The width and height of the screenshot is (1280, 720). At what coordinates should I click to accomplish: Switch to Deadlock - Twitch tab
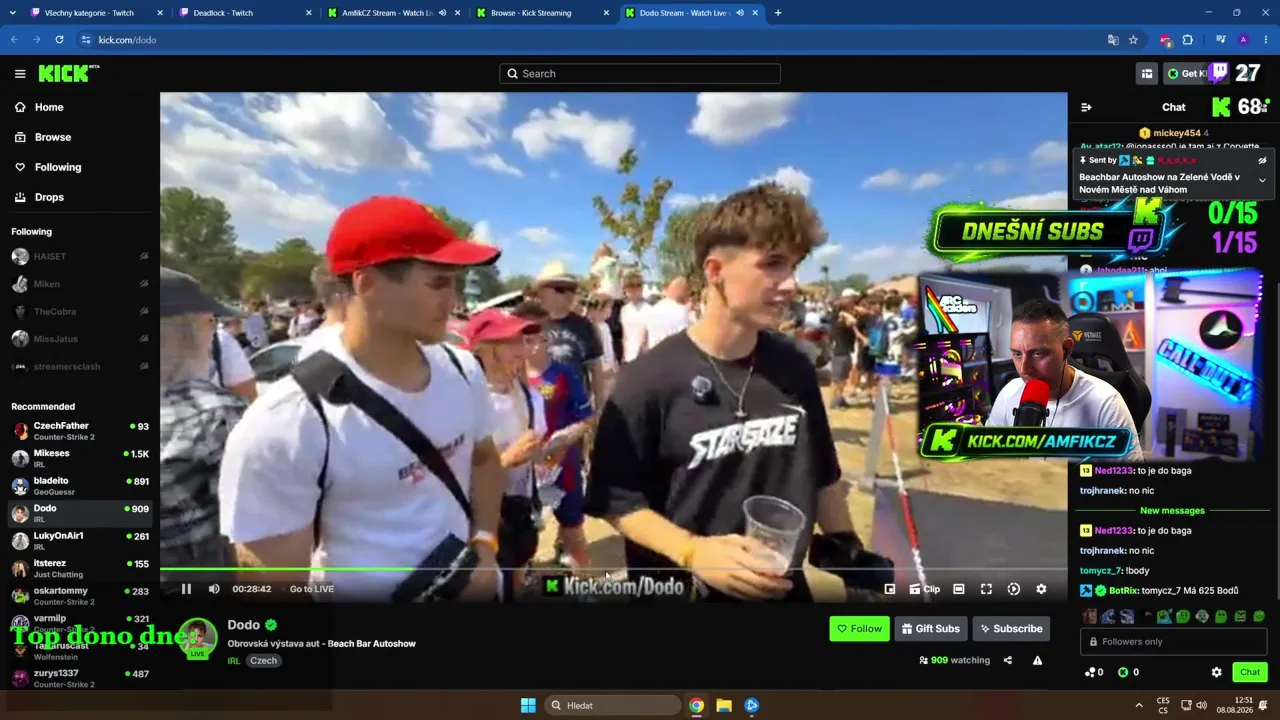[x=245, y=13]
